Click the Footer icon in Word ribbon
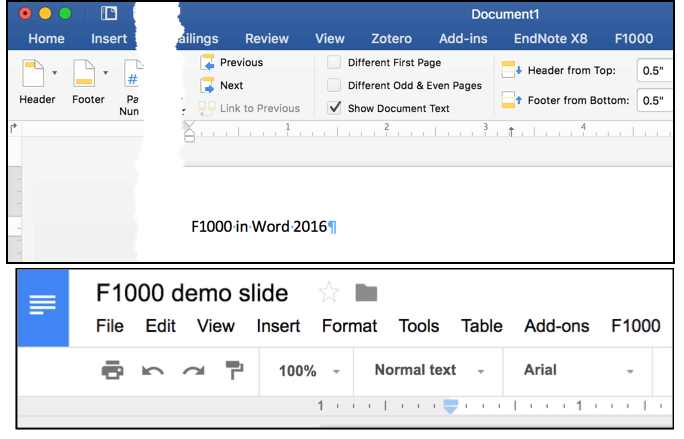 (84, 73)
